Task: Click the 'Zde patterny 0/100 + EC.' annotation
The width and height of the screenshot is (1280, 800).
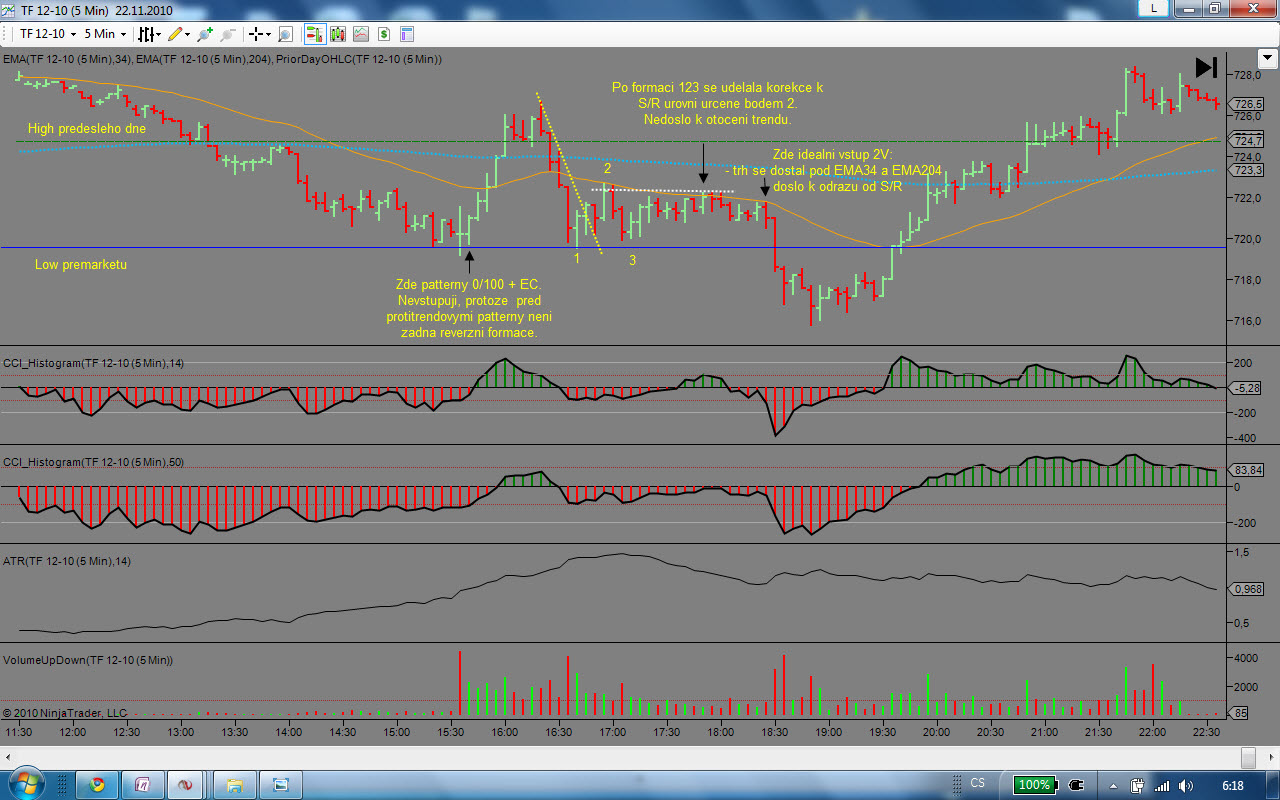Action: 468,285
